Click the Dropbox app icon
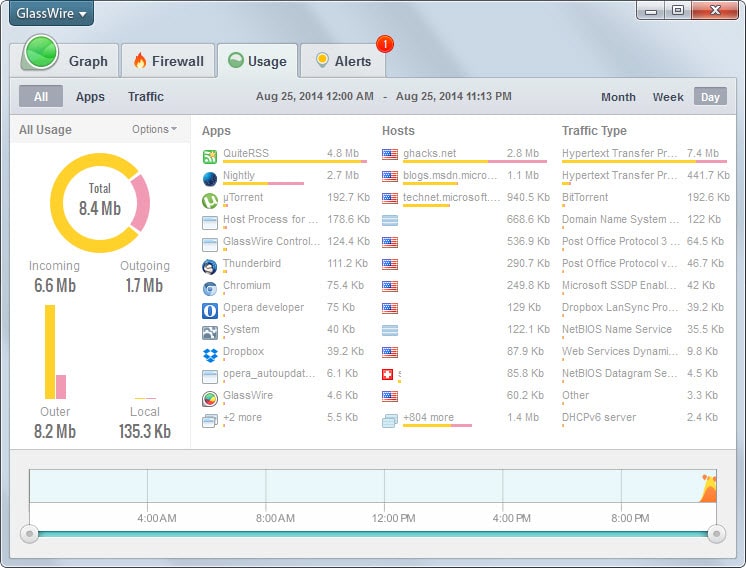The image size is (746, 568). (x=210, y=355)
